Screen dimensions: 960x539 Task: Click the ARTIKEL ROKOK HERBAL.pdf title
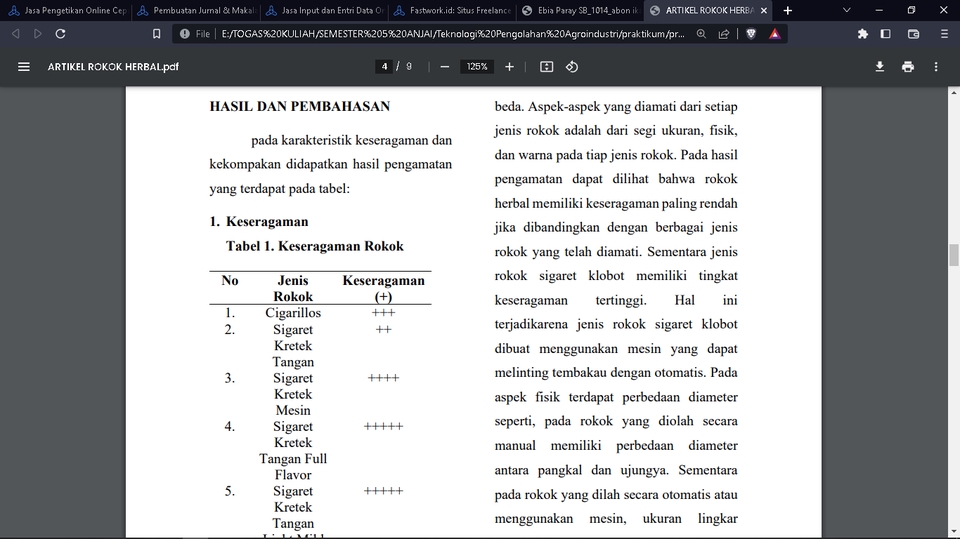[x=113, y=67]
